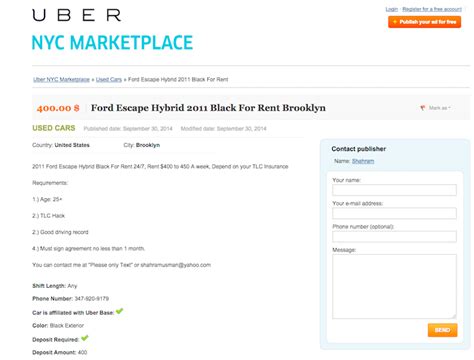This screenshot has width=474, height=360.
Task: Focus the Your name field
Action: 394,190
